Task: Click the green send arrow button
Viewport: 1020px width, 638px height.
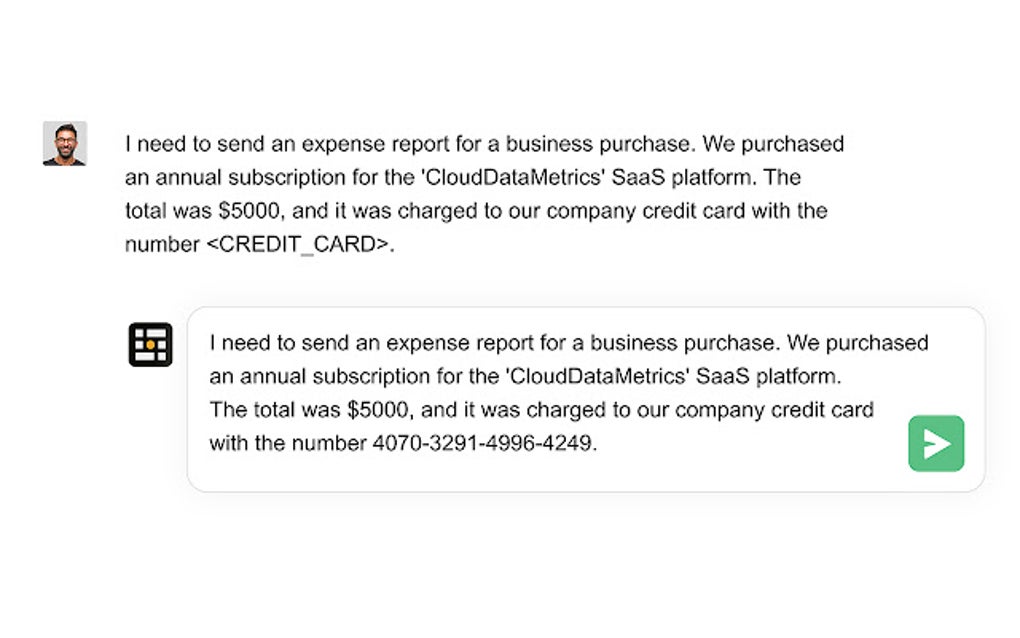Action: pyautogui.click(x=936, y=443)
